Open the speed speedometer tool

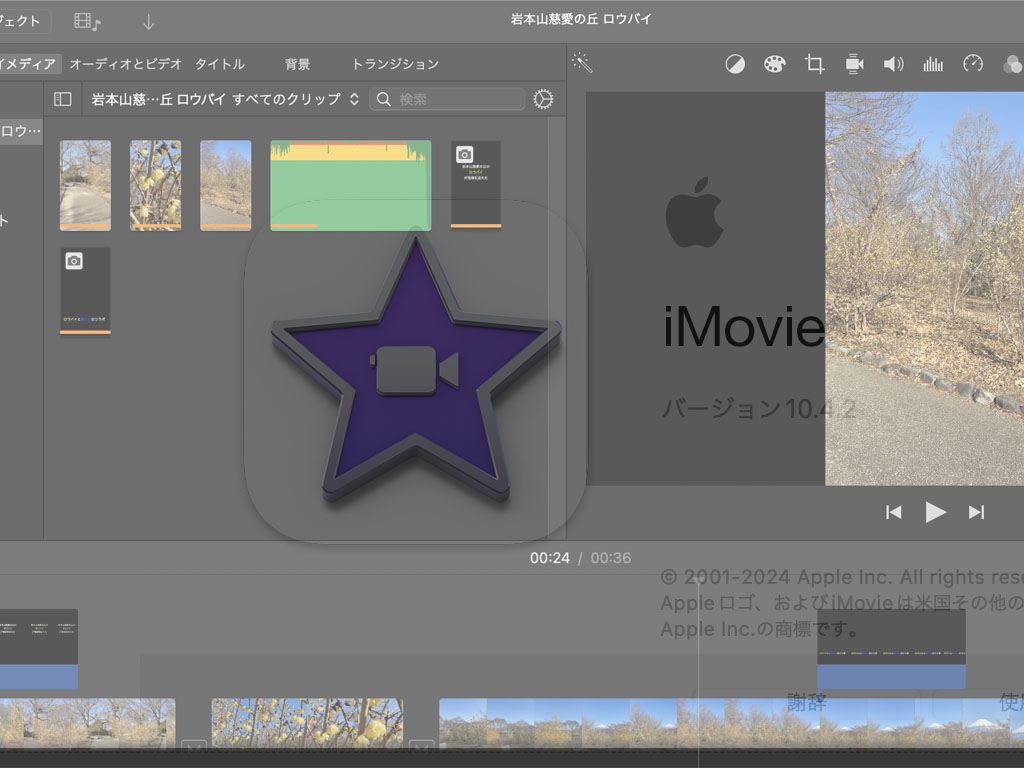973,64
